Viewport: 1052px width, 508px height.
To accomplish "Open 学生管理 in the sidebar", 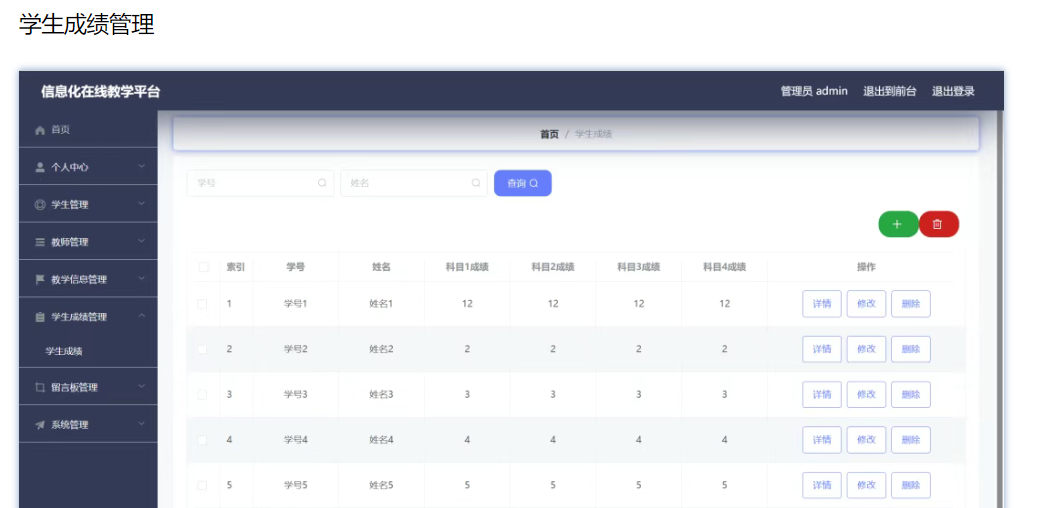I will [x=89, y=205].
